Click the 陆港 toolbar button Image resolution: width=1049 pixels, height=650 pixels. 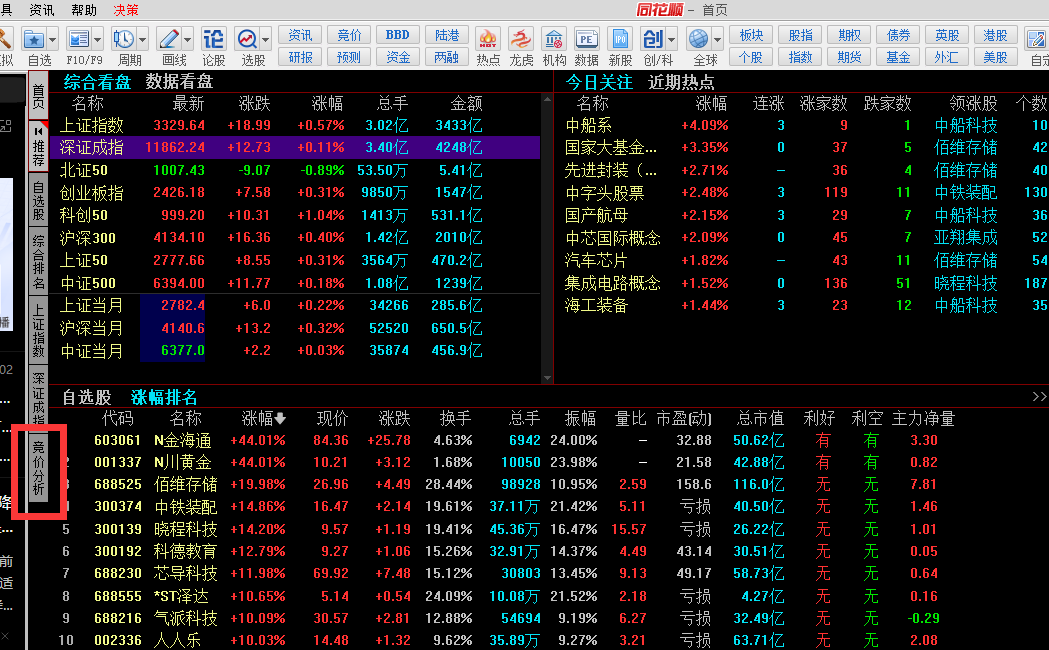(447, 35)
